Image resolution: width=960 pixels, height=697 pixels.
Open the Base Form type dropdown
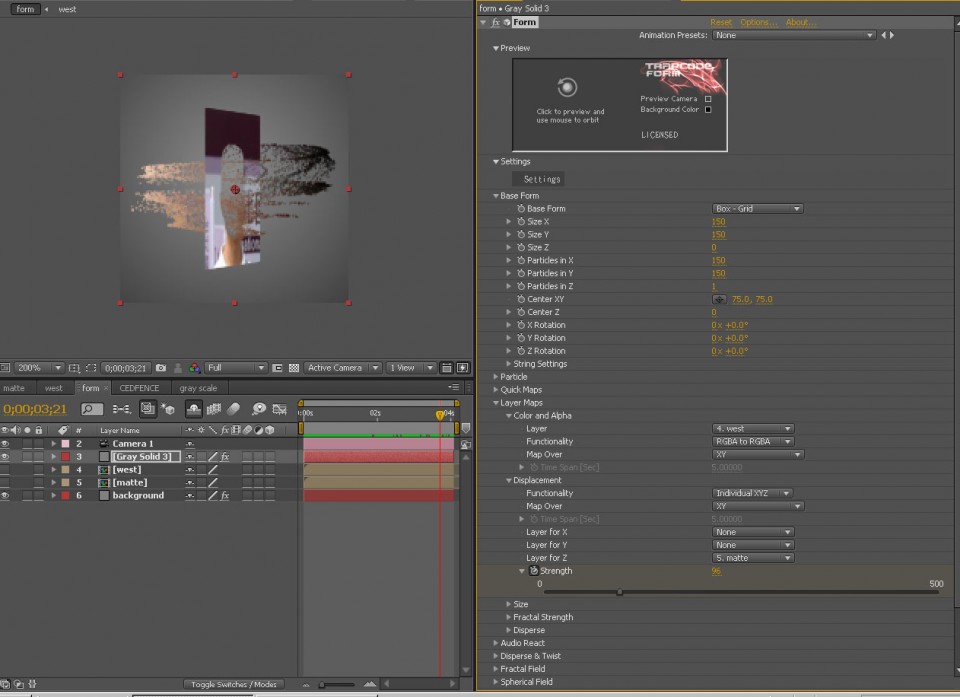coord(757,209)
